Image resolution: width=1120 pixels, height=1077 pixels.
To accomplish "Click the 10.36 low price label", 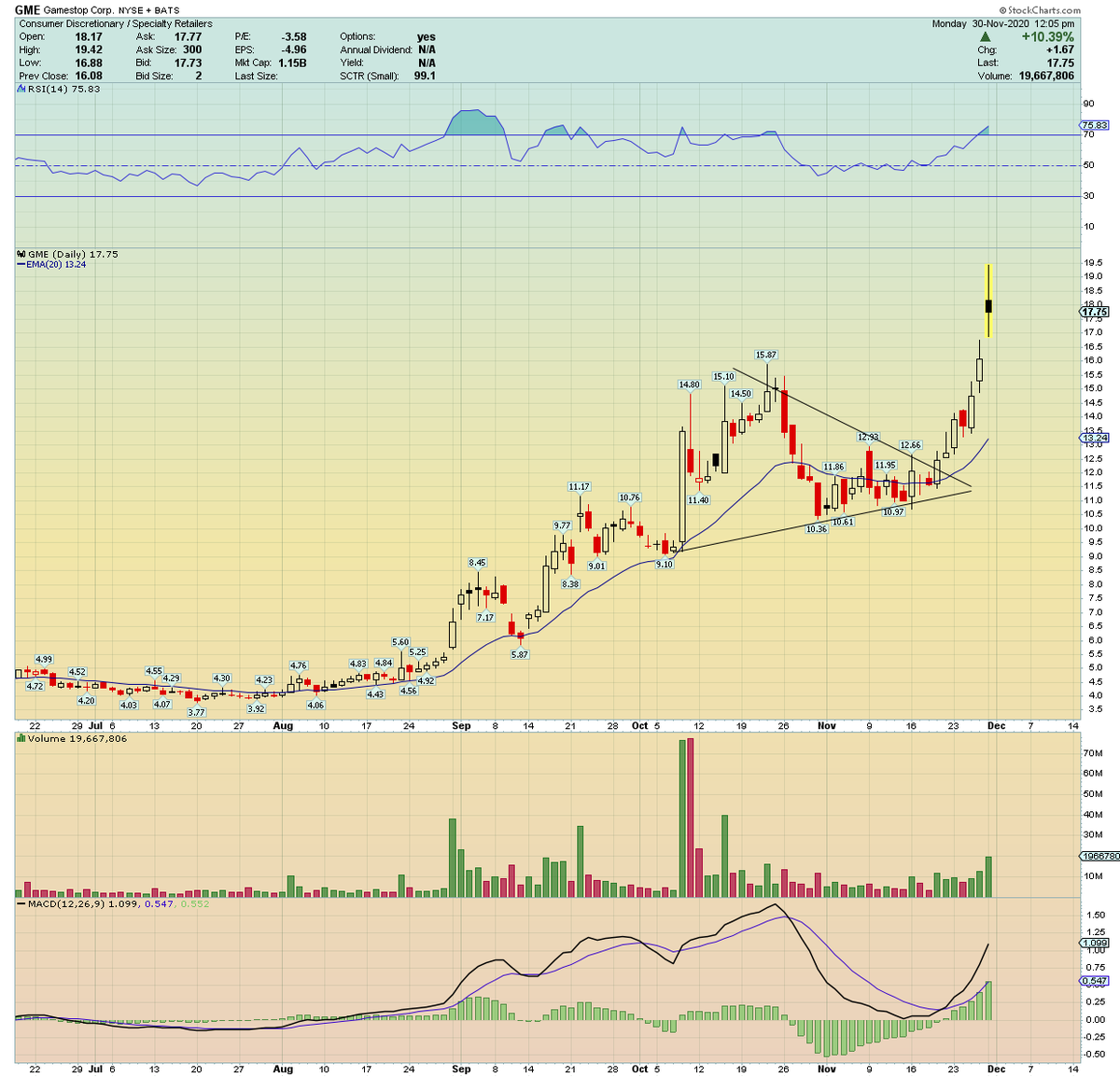I will (816, 528).
